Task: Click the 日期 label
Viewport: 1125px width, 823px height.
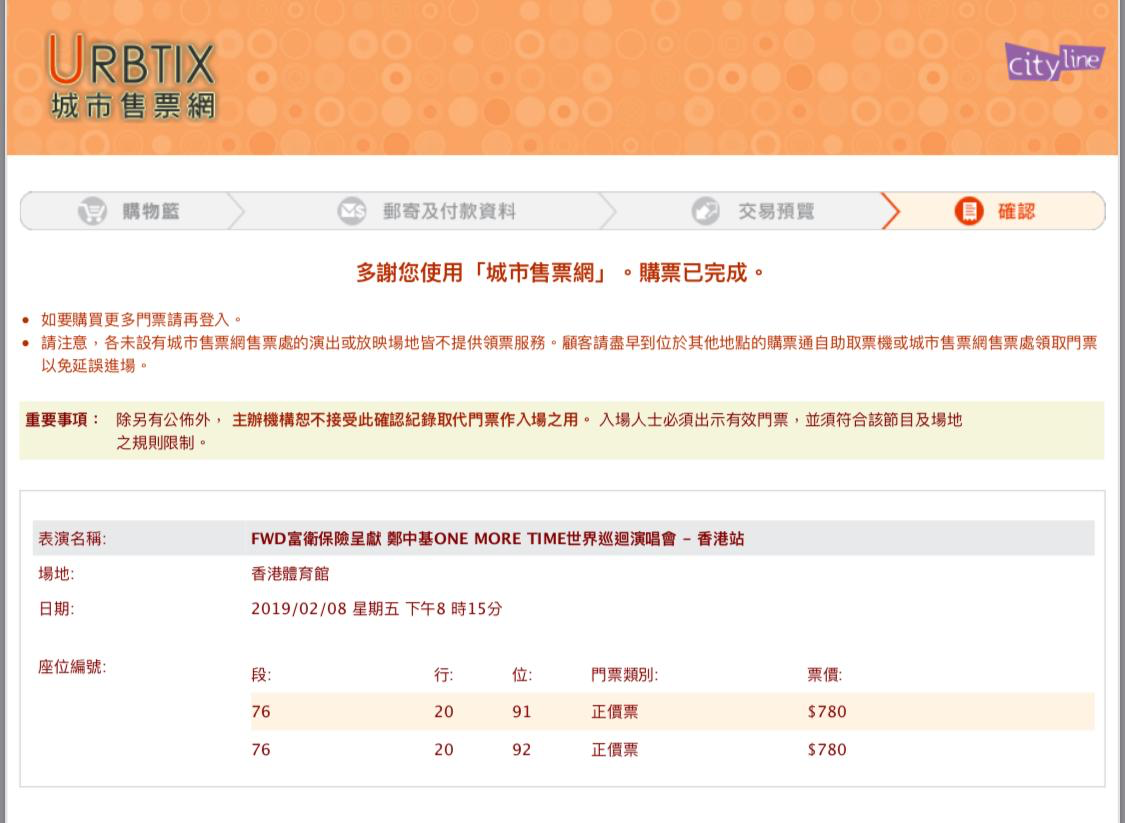Action: point(56,609)
